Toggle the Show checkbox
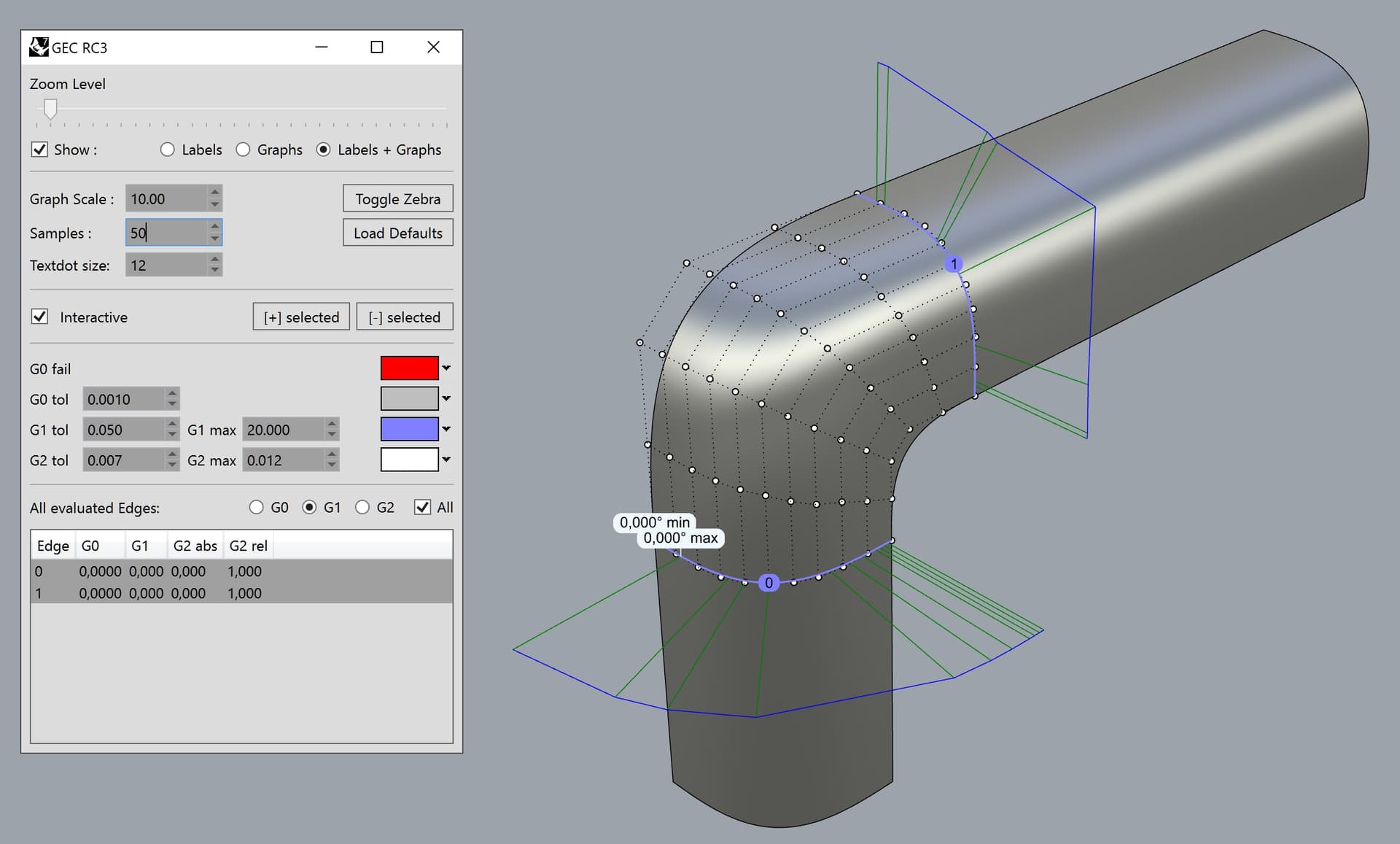 39,150
